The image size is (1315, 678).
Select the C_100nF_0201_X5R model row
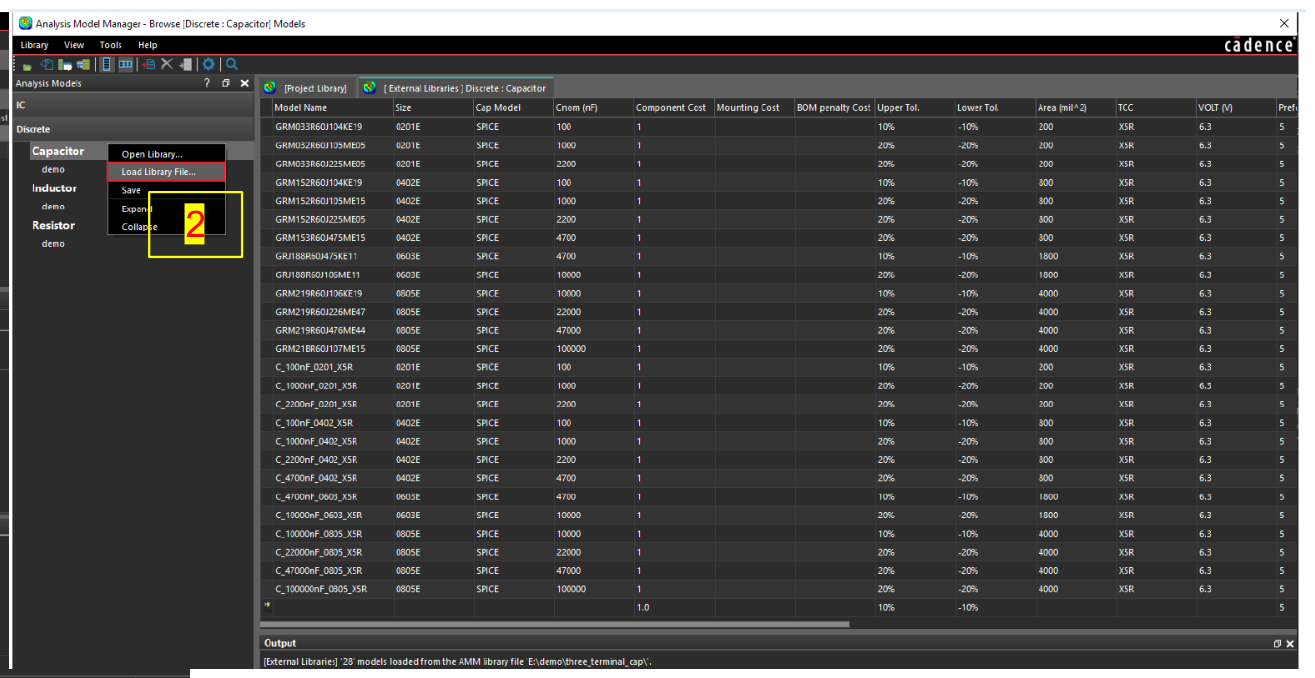[x=778, y=367]
